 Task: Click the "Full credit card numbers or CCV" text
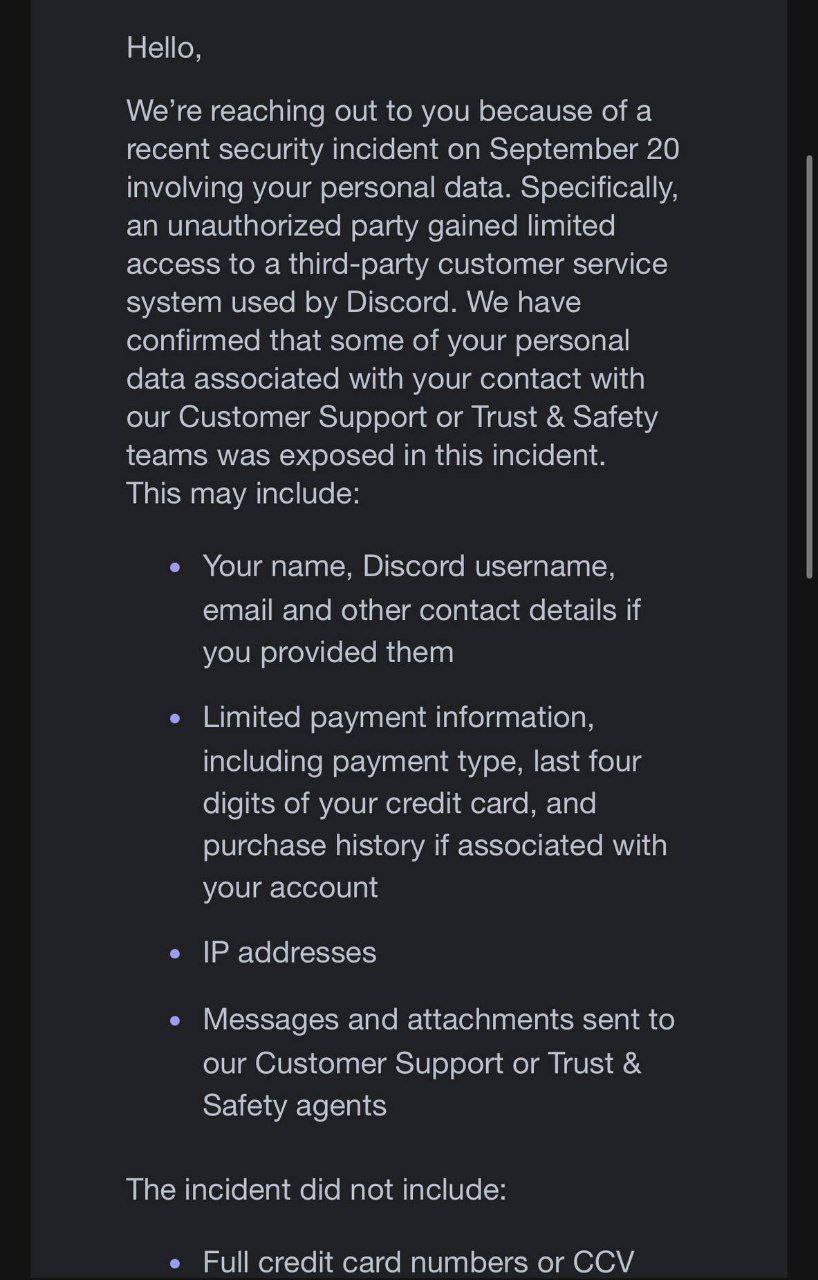click(418, 1262)
